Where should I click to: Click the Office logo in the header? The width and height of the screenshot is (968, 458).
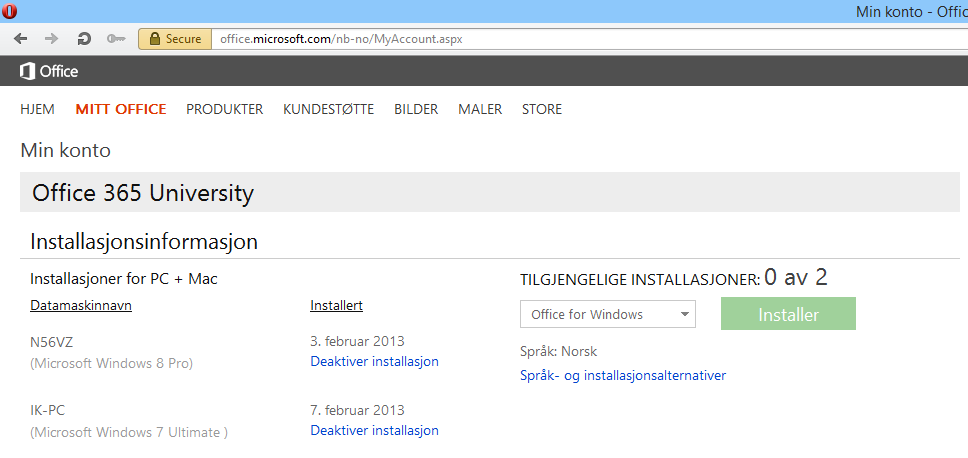coord(49,71)
